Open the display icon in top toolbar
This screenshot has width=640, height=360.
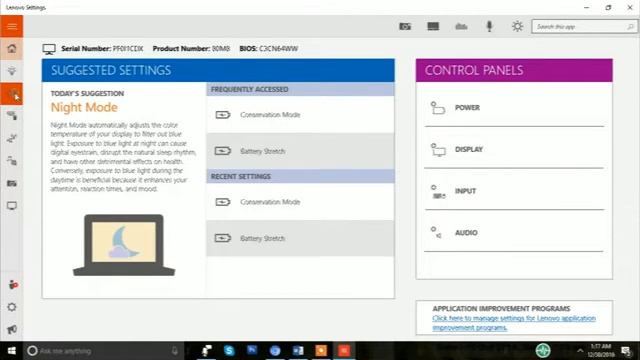(433, 27)
